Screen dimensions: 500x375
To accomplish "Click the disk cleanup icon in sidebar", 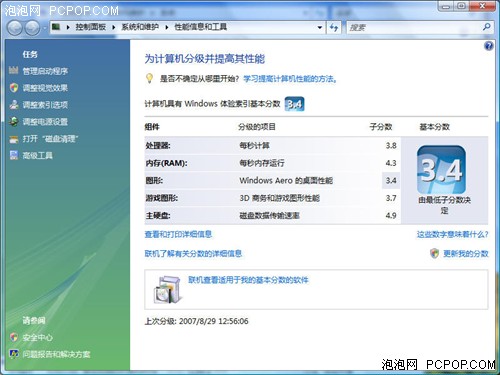I will 14,139.
